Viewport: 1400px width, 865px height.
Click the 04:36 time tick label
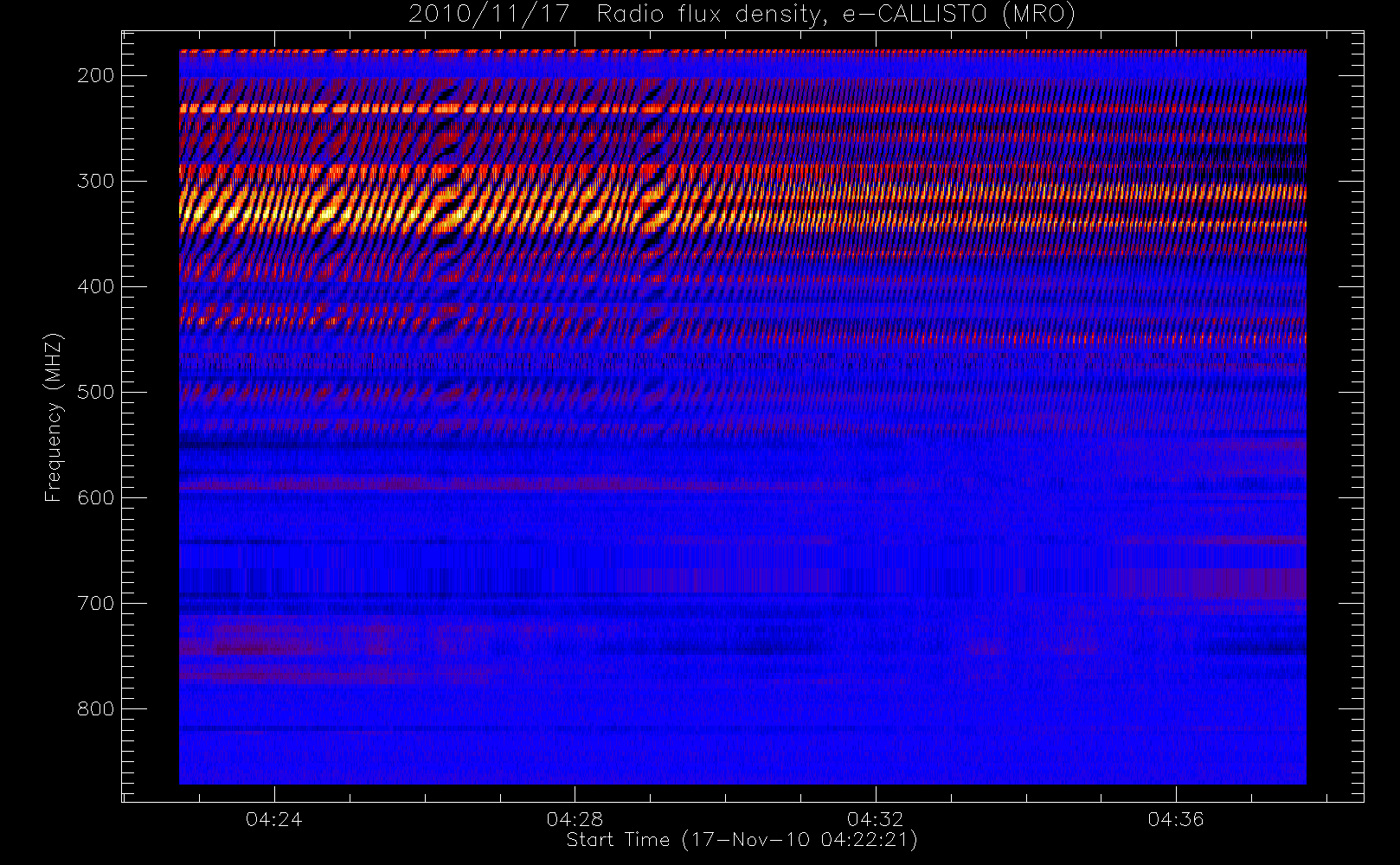(x=1176, y=819)
